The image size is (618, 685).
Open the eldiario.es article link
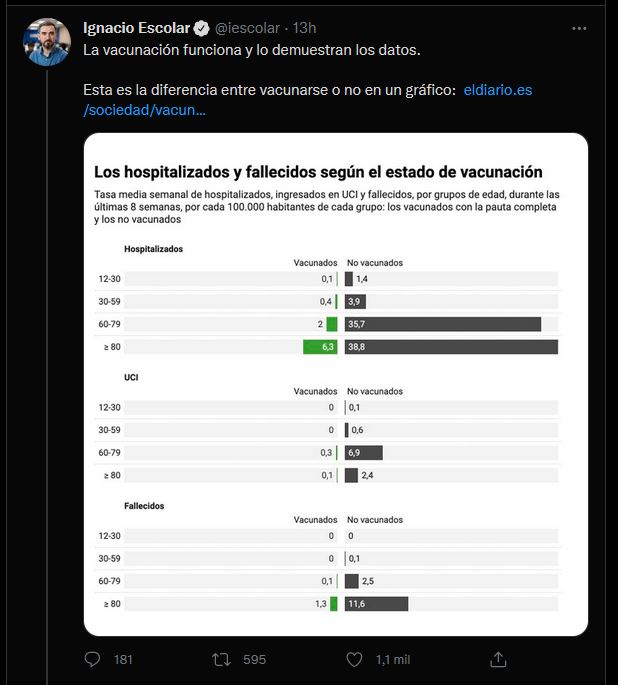[307, 100]
